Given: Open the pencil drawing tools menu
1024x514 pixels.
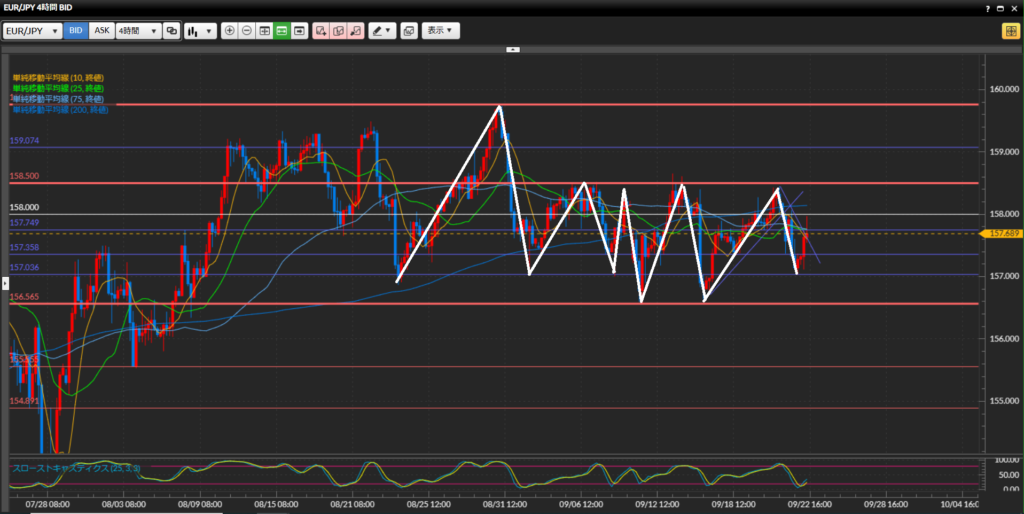Looking at the screenshot, I should coord(382,31).
